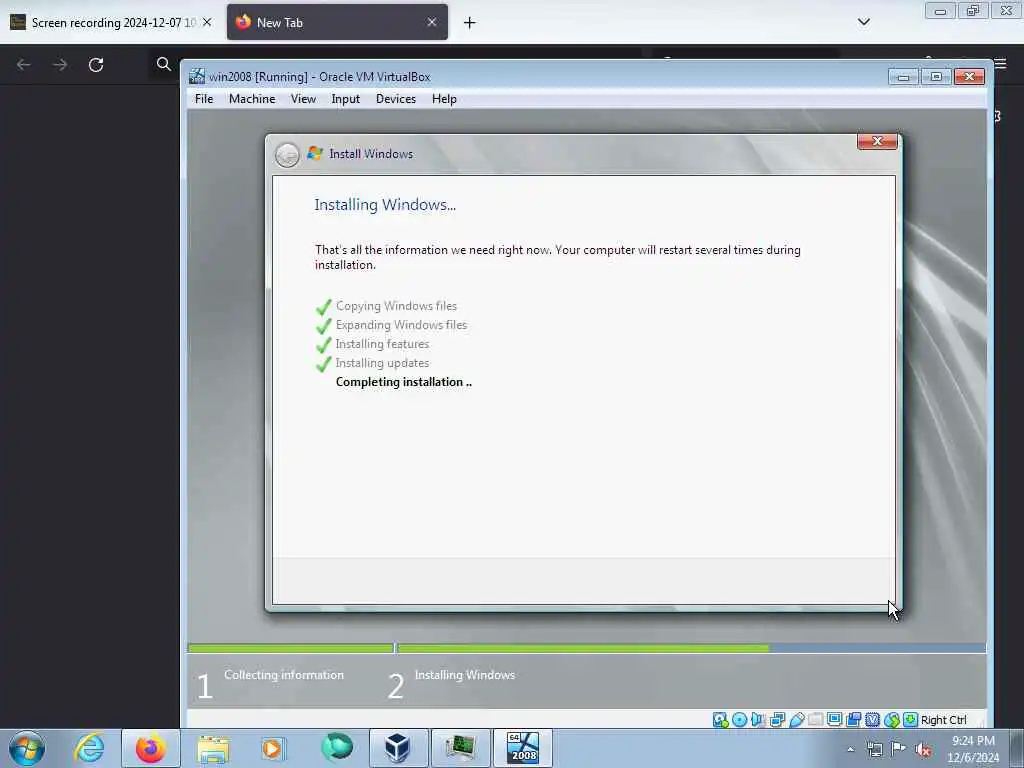This screenshot has width=1024, height=768.
Task: Open Windows Media Player from taskbar
Action: [x=274, y=748]
